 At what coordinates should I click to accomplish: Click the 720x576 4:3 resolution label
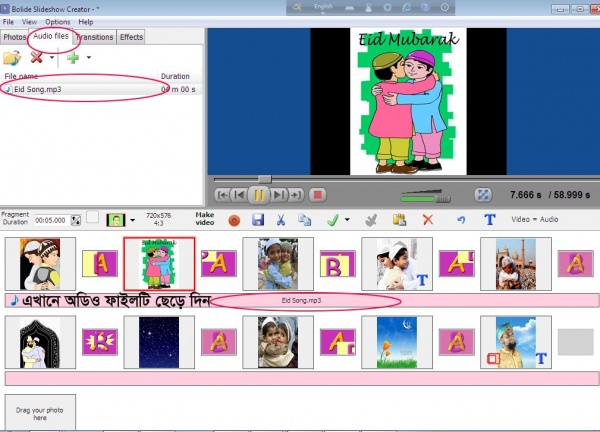click(x=158, y=219)
